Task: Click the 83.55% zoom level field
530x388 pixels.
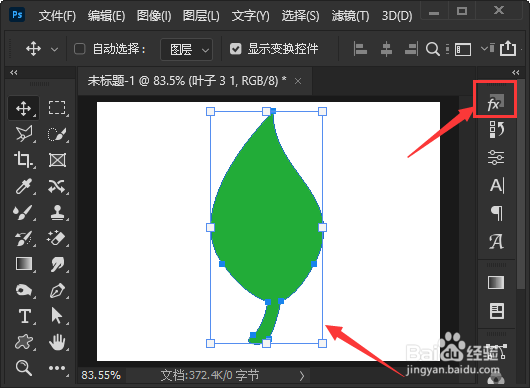Action: coord(101,375)
